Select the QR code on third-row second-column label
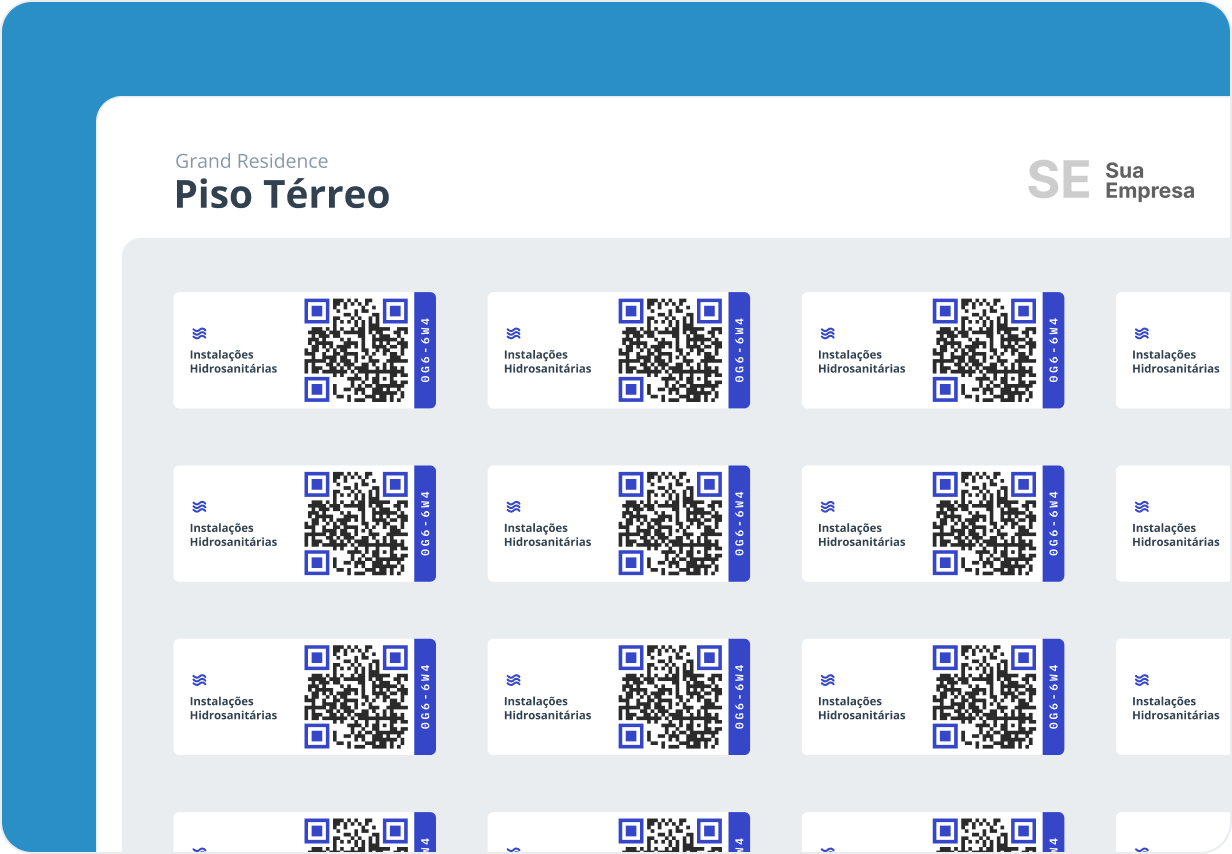 click(670, 696)
